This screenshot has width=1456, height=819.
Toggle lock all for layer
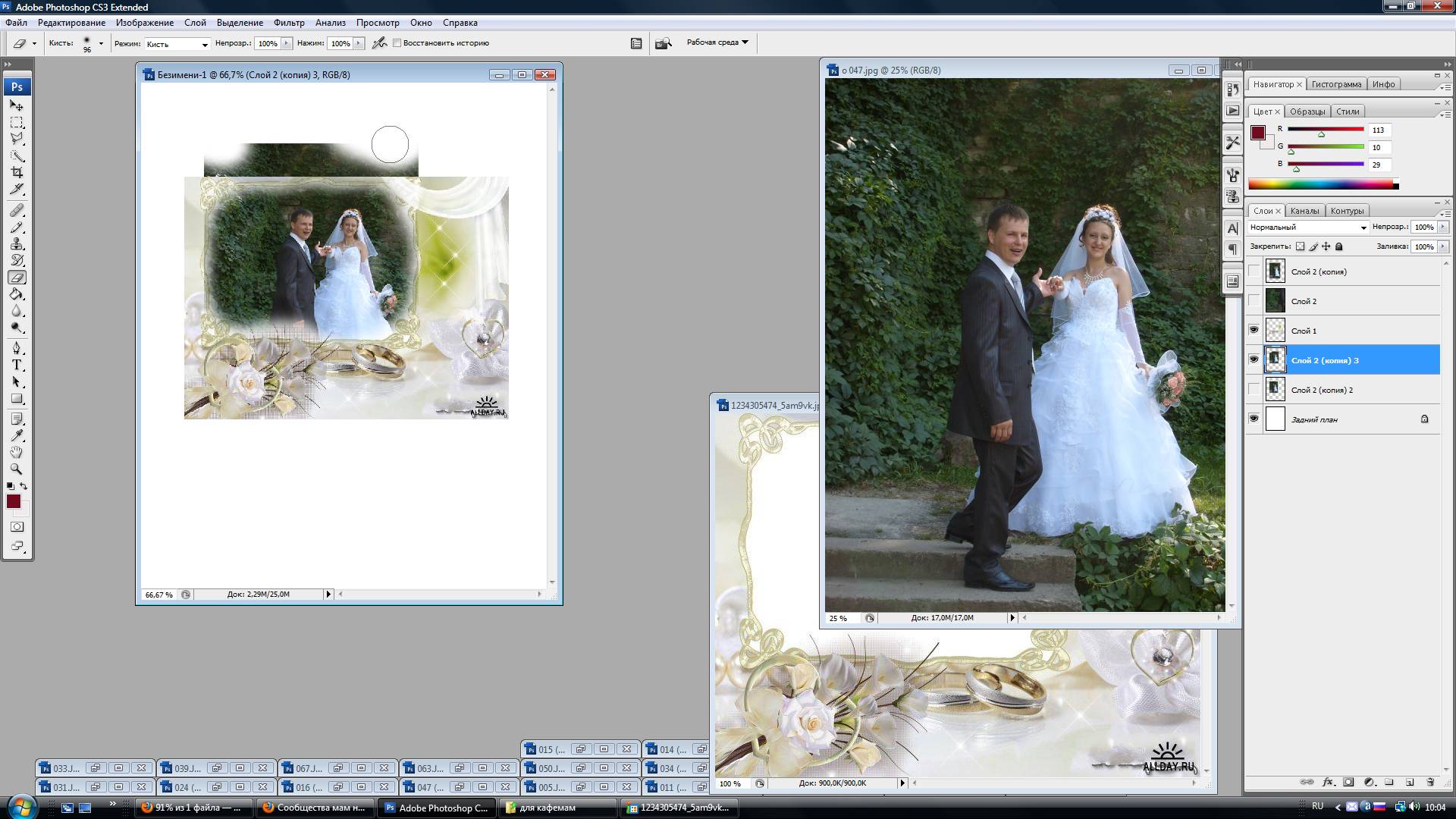pos(1339,246)
